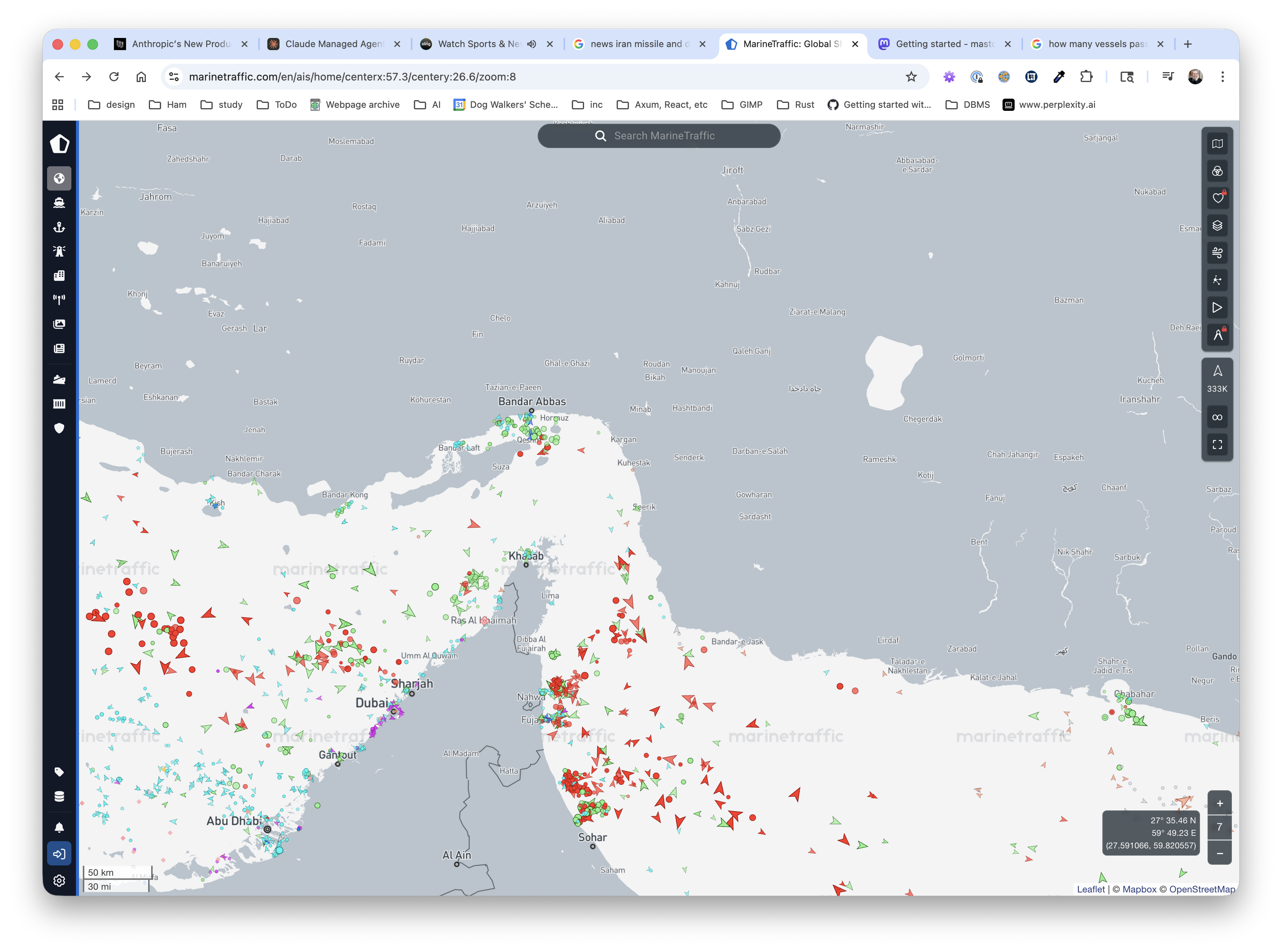Screen dimensions: 1282x952
Task: Switch to Claude Managed Agents tab
Action: [334, 44]
